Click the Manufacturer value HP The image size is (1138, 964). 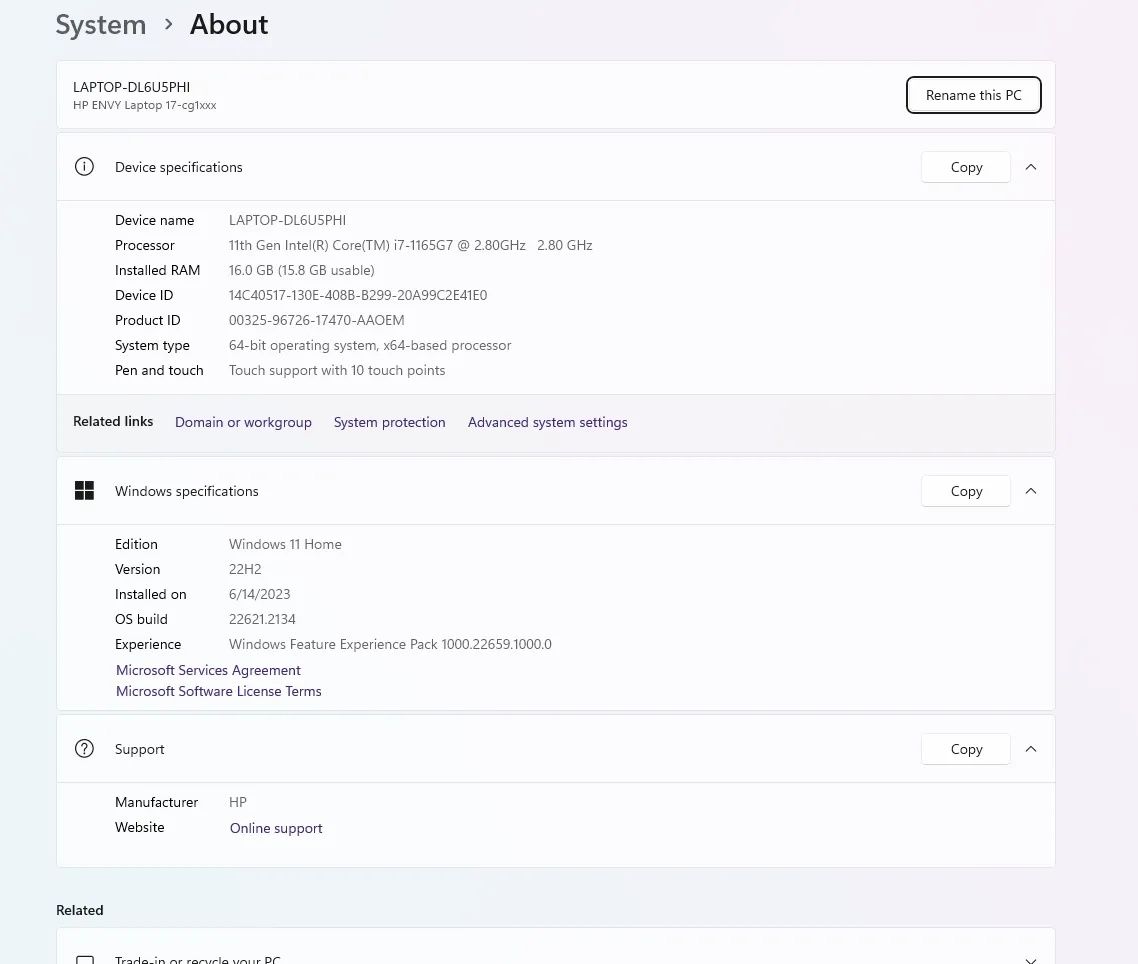238,802
